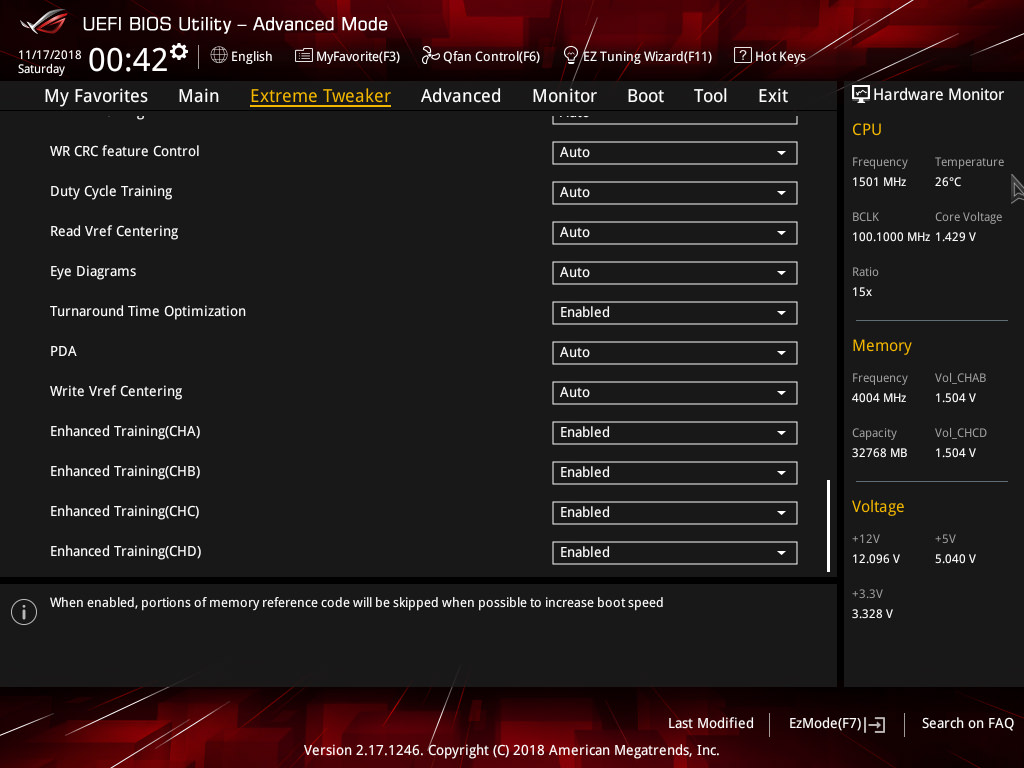
Task: Select the Duty Cycle Training label
Action: 111,191
